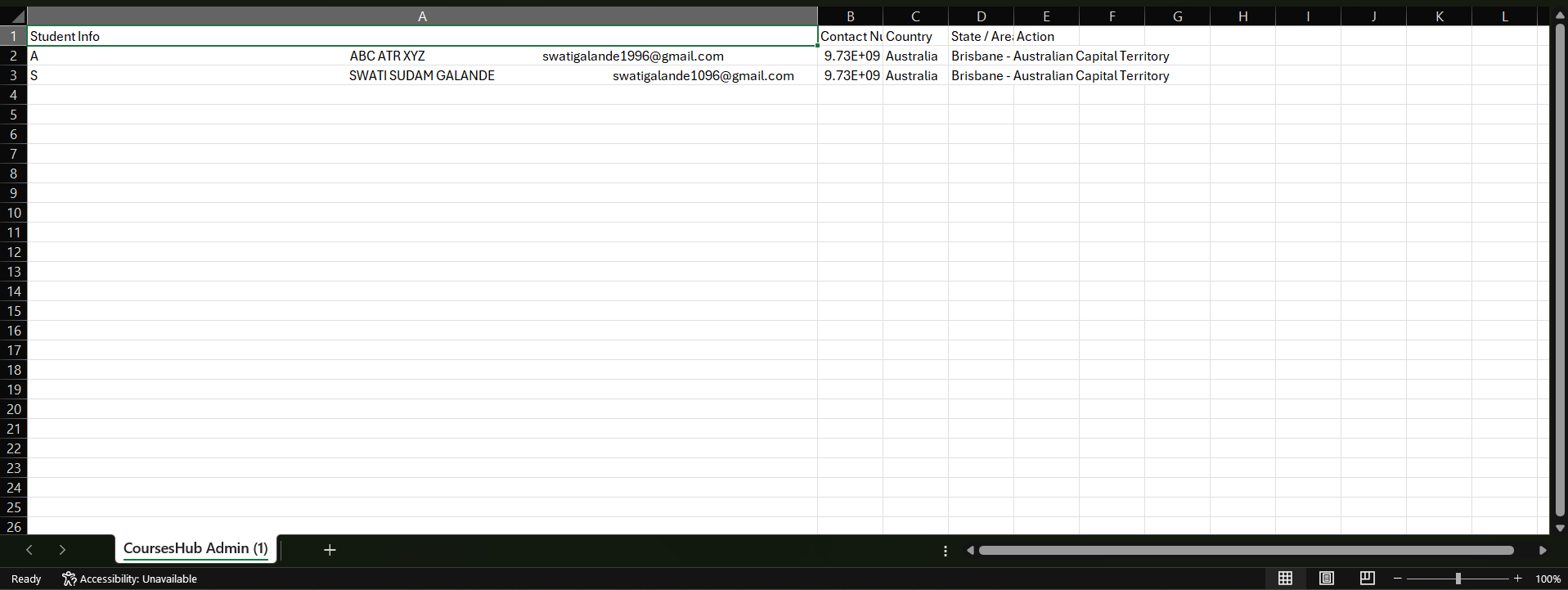
Task: Select row 3 header
Action: [x=13, y=75]
